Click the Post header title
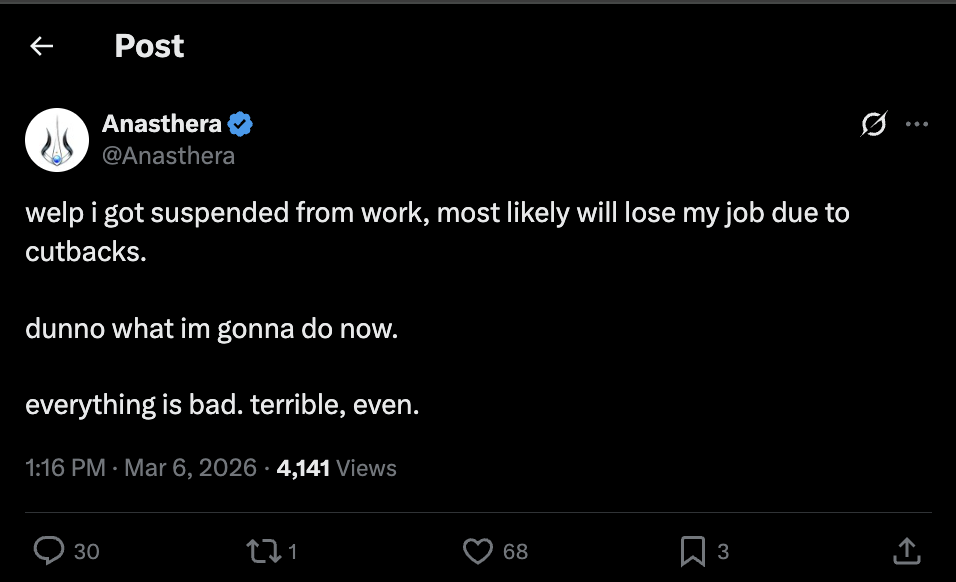This screenshot has width=956, height=582. pos(149,46)
